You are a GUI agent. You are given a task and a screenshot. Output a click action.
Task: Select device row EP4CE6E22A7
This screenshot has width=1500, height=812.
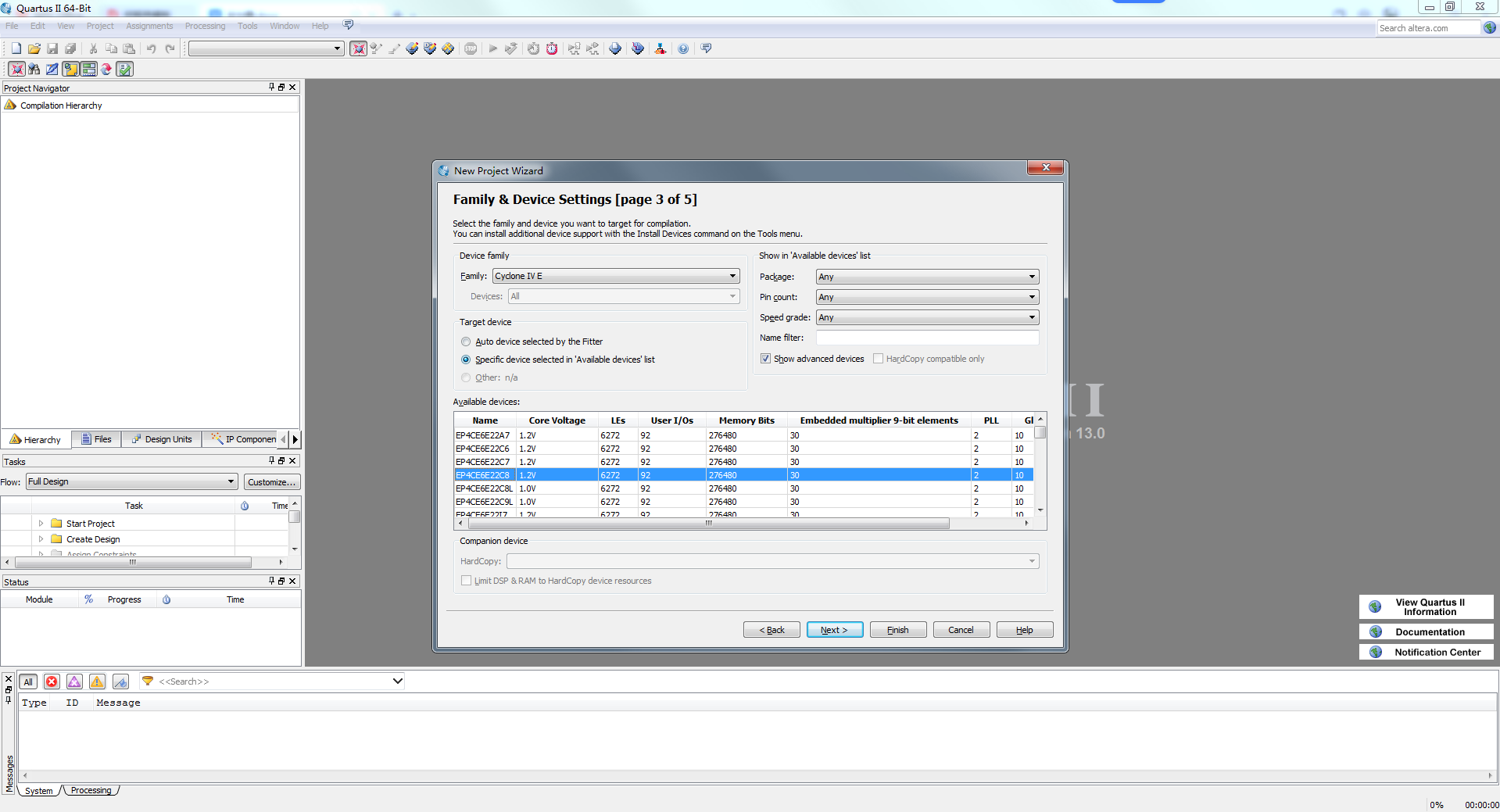(743, 435)
